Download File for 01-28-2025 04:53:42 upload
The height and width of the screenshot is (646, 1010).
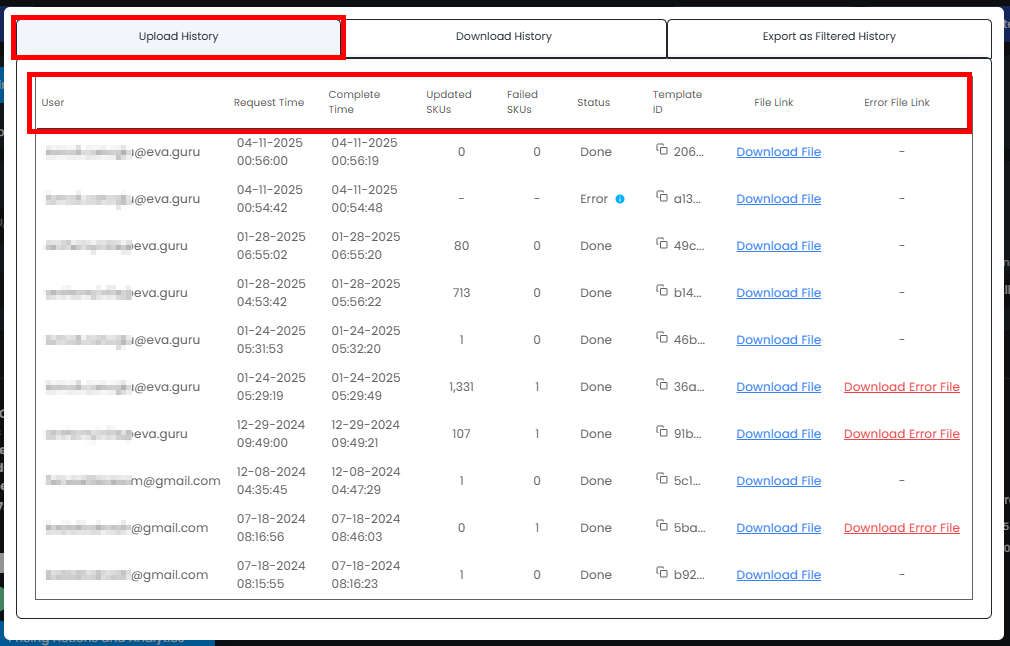click(779, 293)
